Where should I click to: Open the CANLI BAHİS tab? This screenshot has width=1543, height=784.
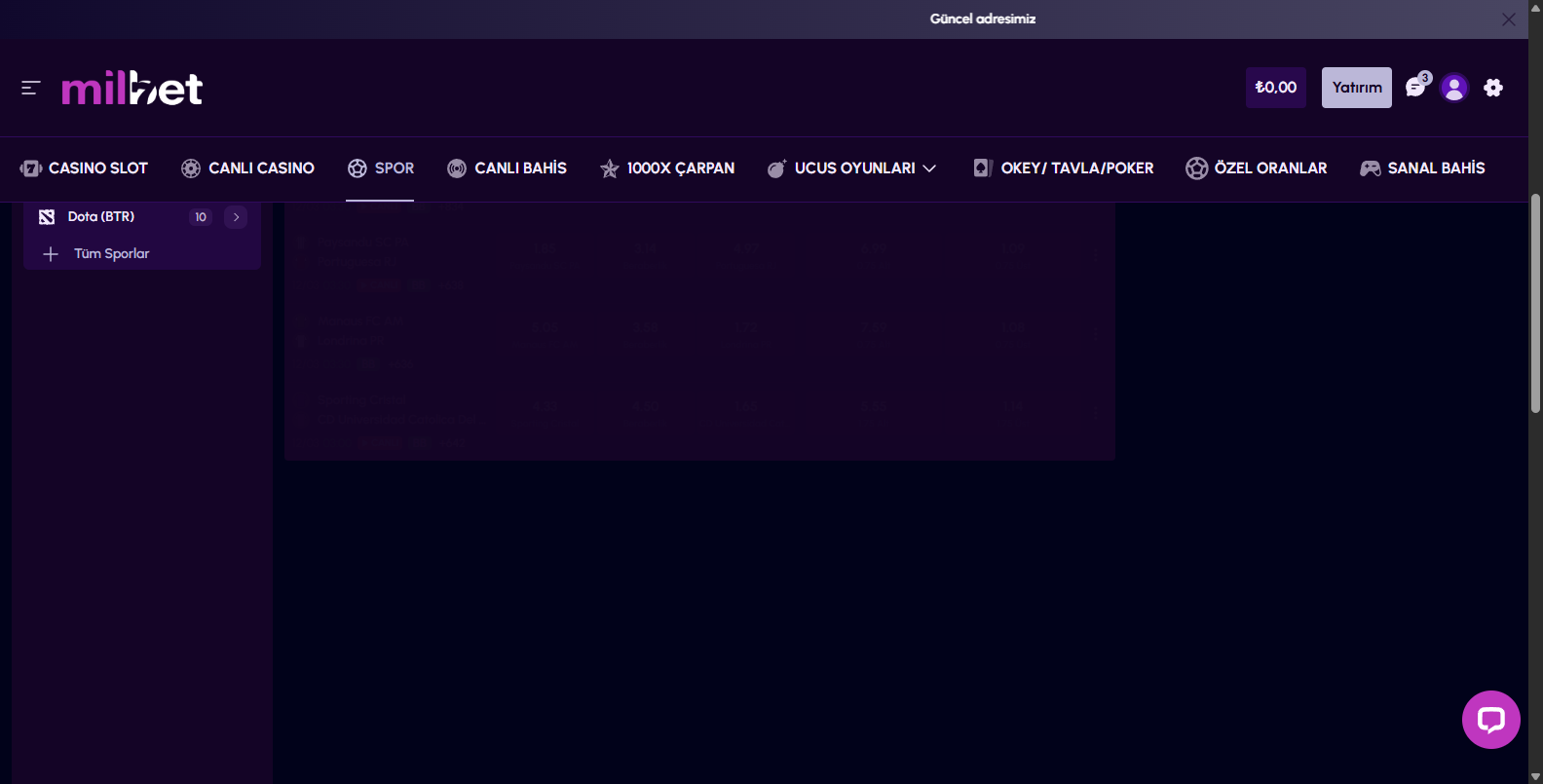507,168
